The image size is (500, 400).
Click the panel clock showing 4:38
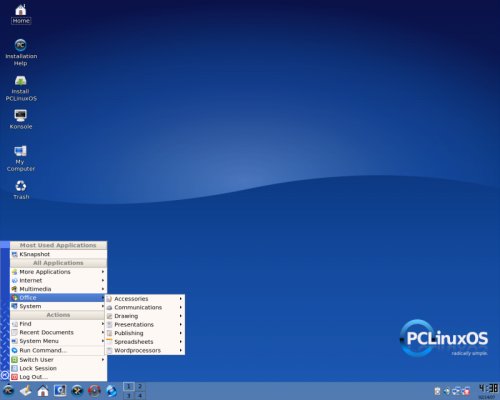488,390
